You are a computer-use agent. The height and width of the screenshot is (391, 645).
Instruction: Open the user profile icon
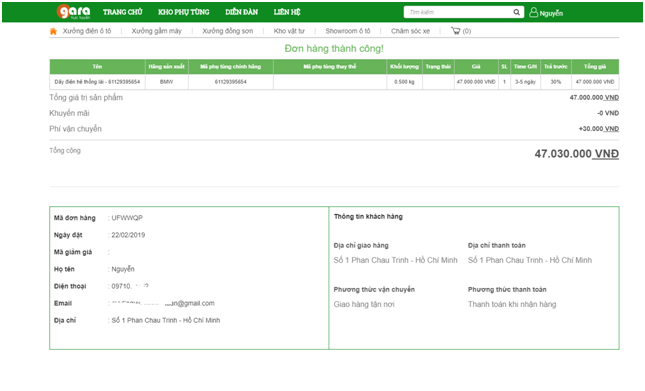click(533, 12)
